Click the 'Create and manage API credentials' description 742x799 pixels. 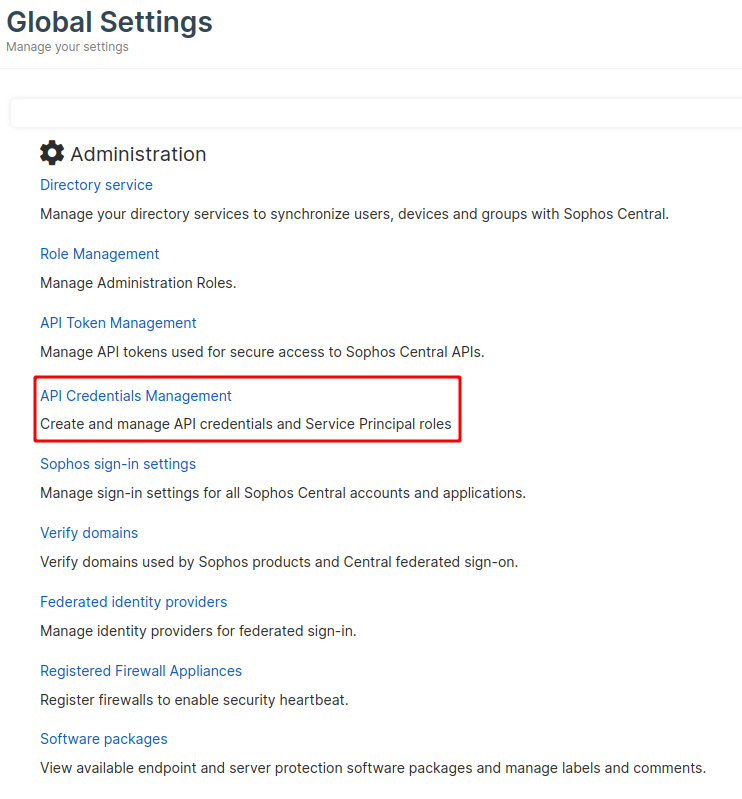245,424
